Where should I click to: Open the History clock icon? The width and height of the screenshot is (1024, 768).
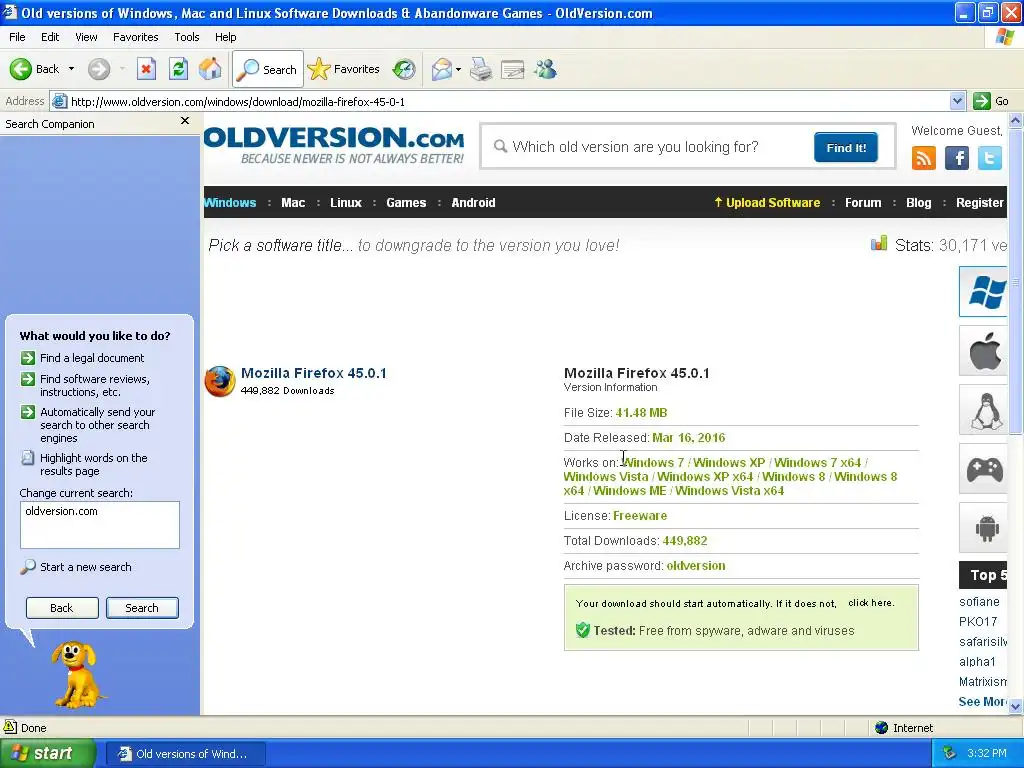pos(404,69)
